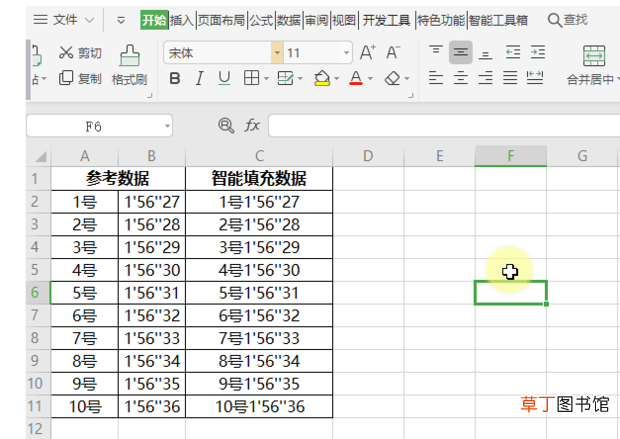
Task: Apply cell borders icon
Action: 251,78
